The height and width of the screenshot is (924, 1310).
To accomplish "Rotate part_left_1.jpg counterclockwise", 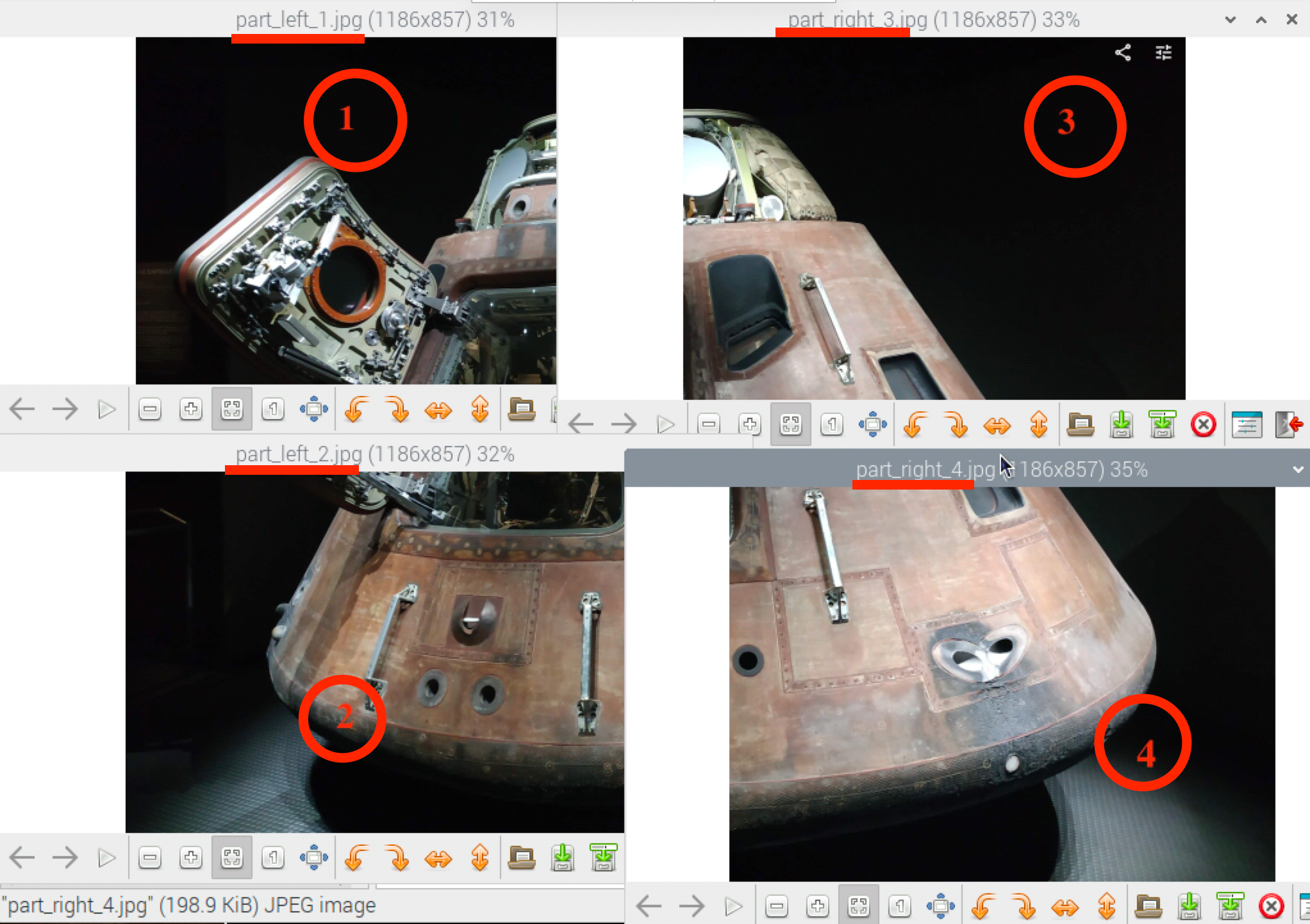I will click(x=356, y=409).
